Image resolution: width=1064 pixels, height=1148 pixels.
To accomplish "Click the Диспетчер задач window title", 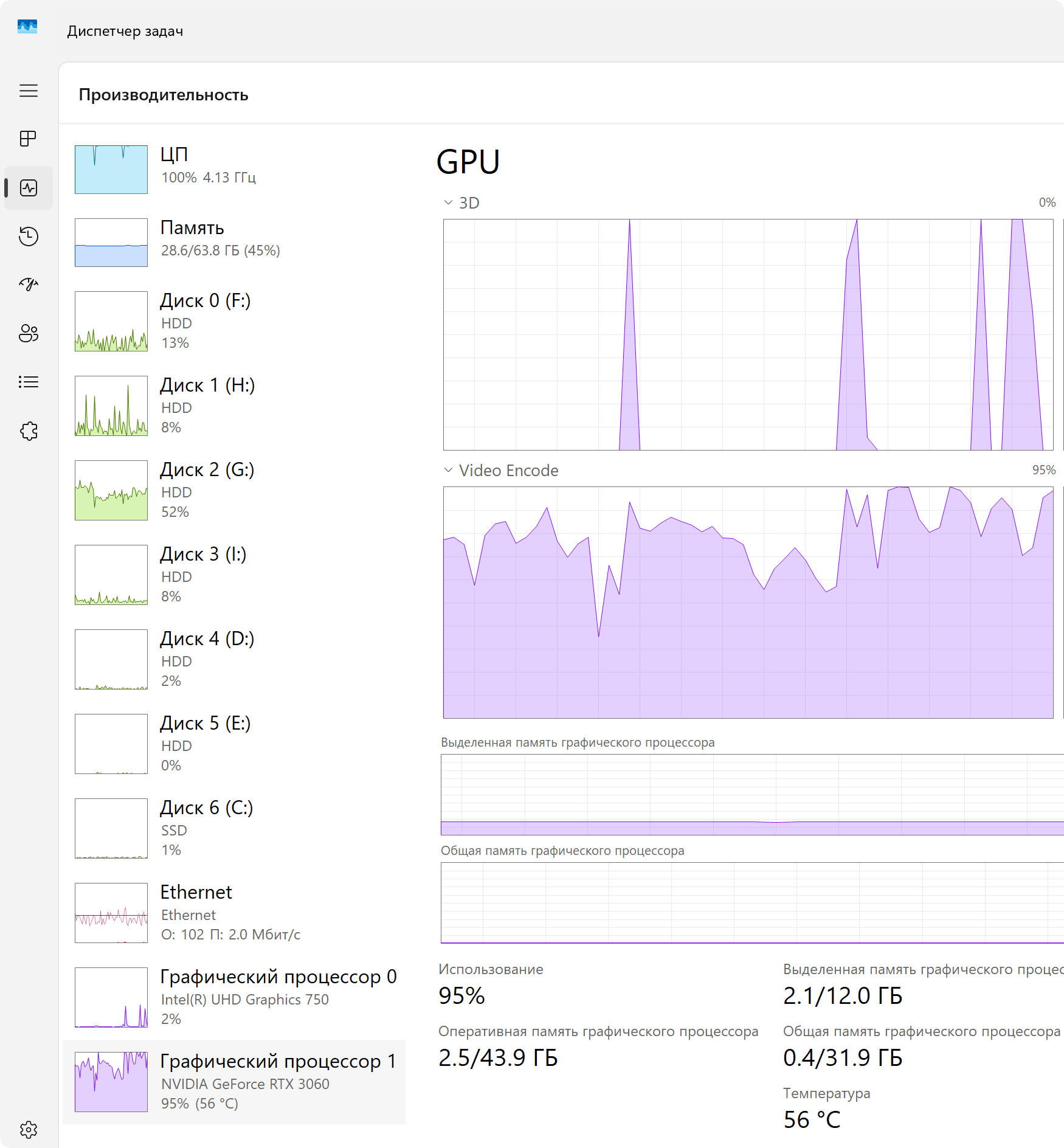I will tap(125, 31).
